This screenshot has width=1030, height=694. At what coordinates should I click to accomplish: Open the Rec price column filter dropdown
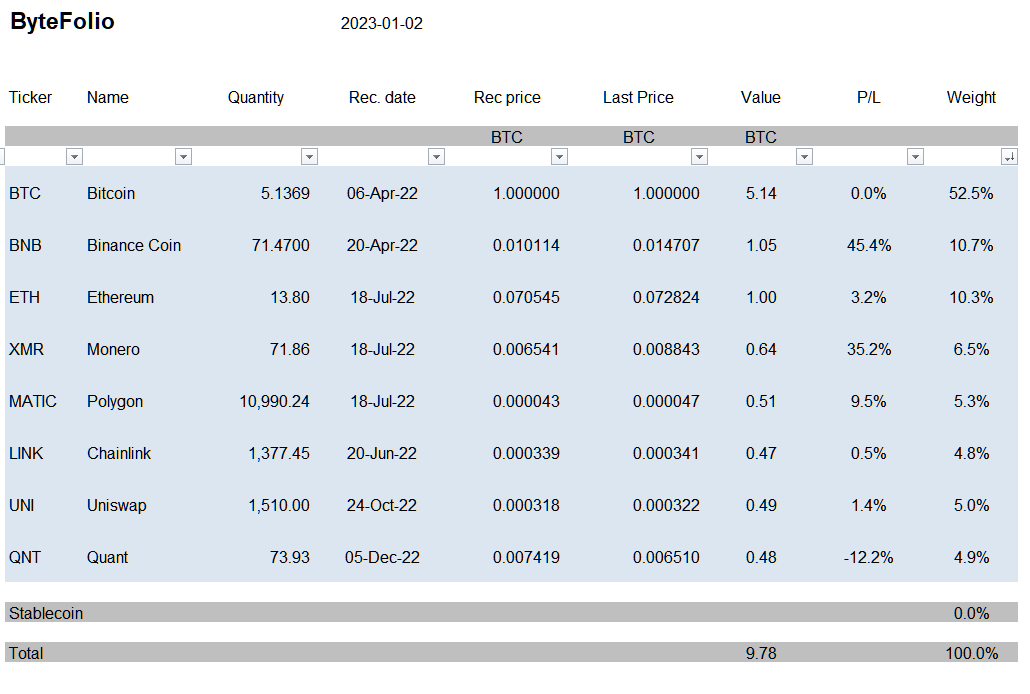559,156
